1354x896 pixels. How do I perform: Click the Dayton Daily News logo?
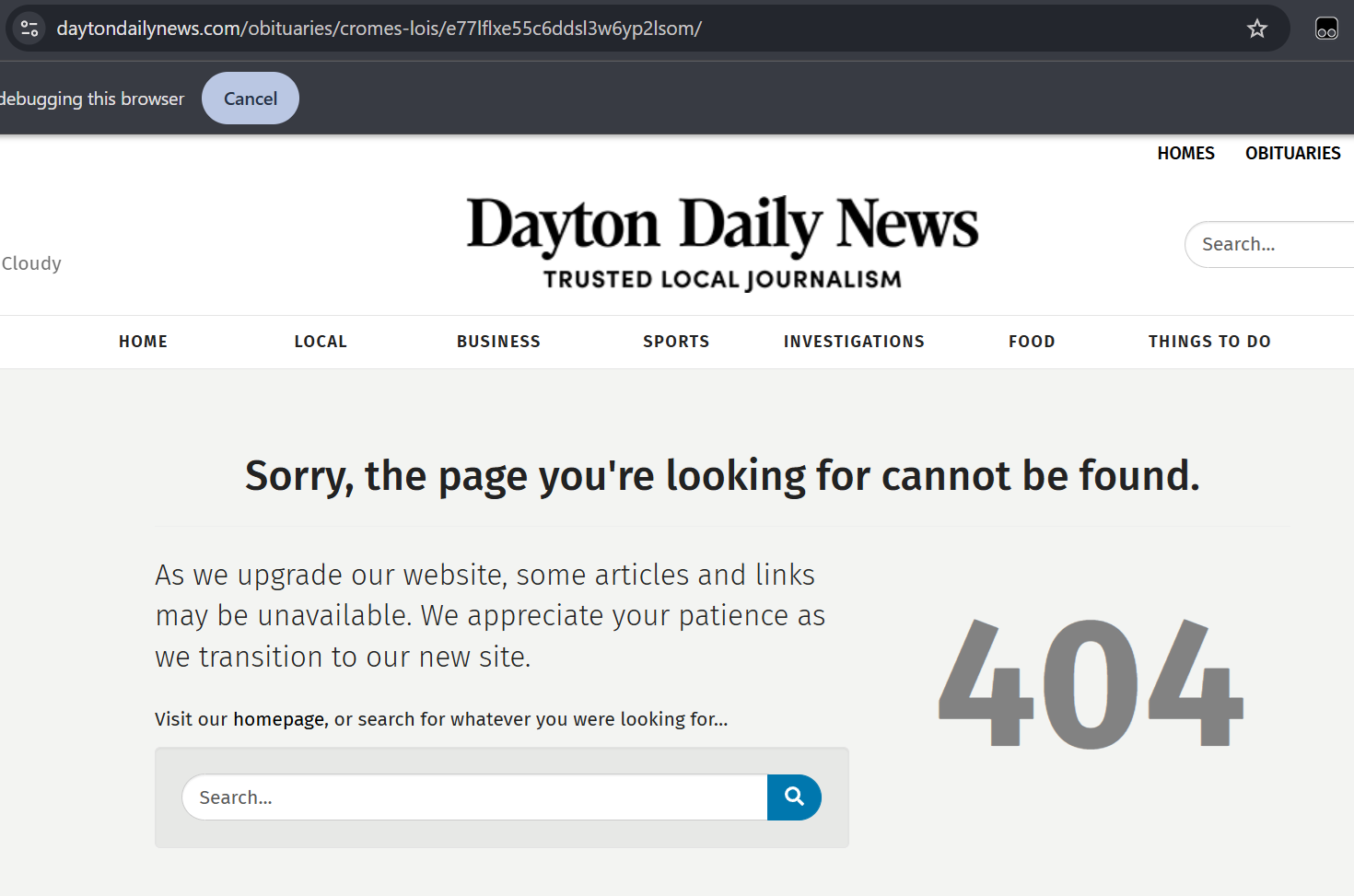722,222
